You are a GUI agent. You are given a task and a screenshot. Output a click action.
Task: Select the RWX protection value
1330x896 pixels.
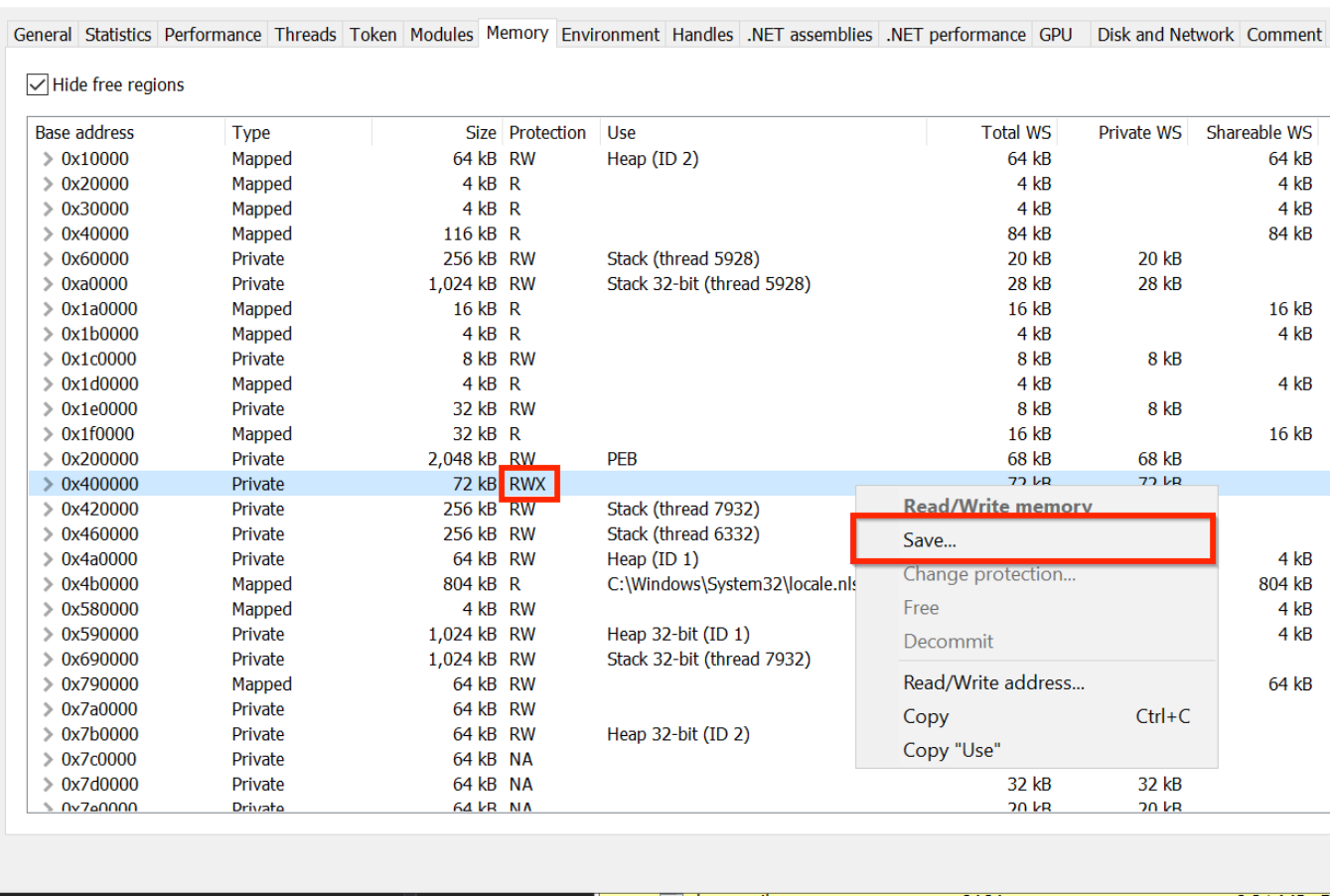tap(528, 484)
